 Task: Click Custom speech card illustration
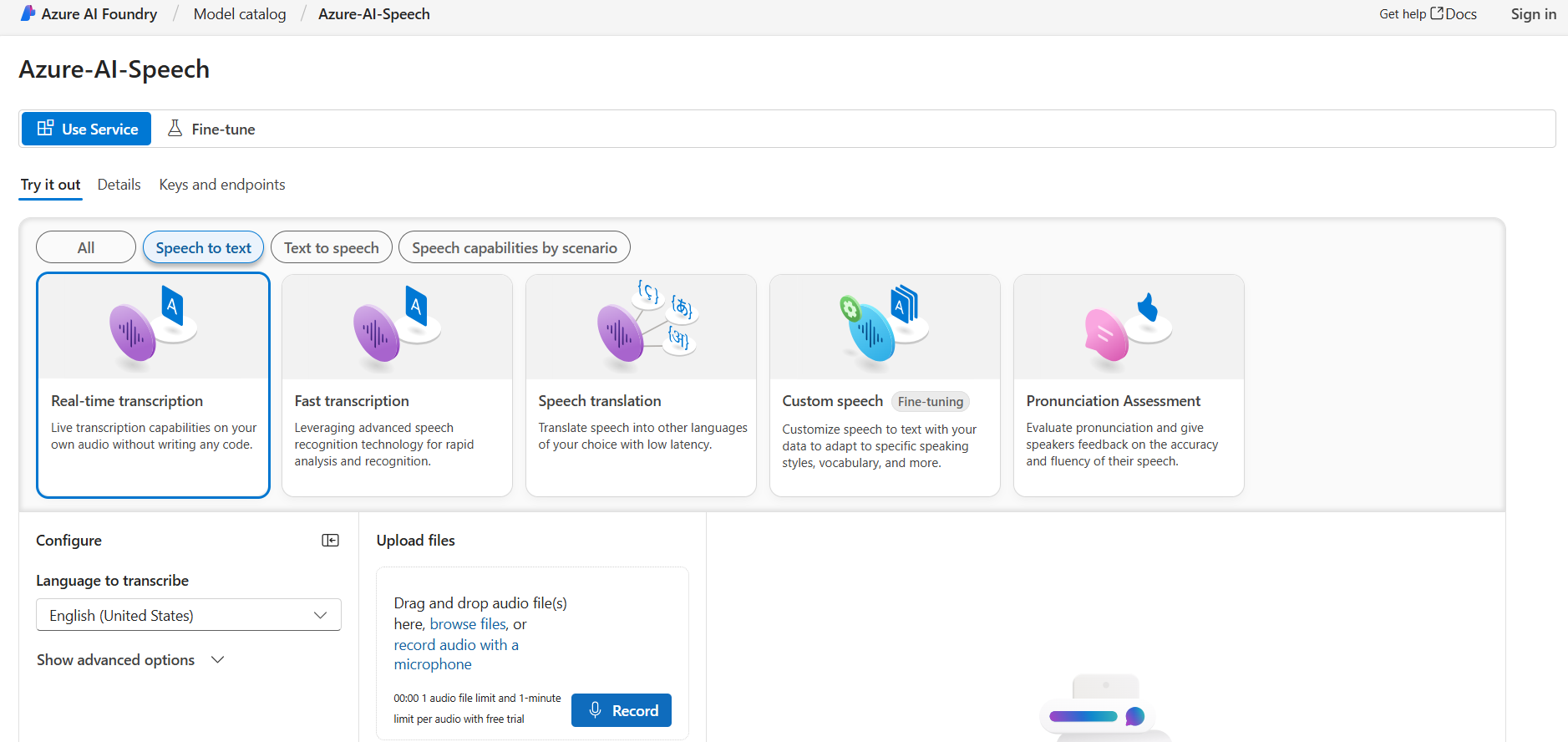884,326
